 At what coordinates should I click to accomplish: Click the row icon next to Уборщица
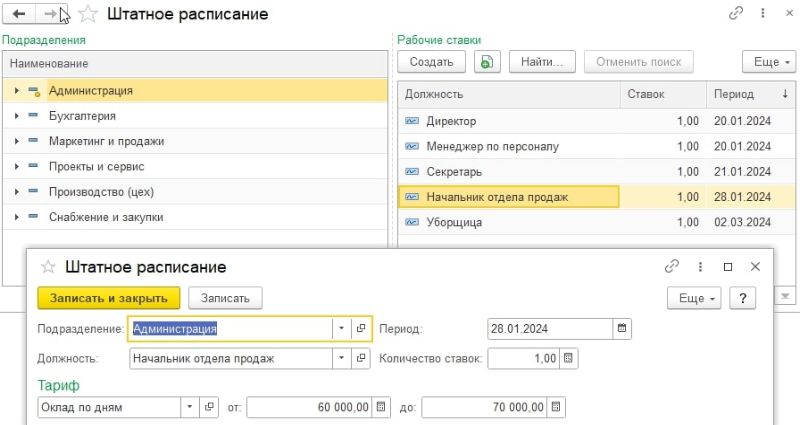point(412,222)
